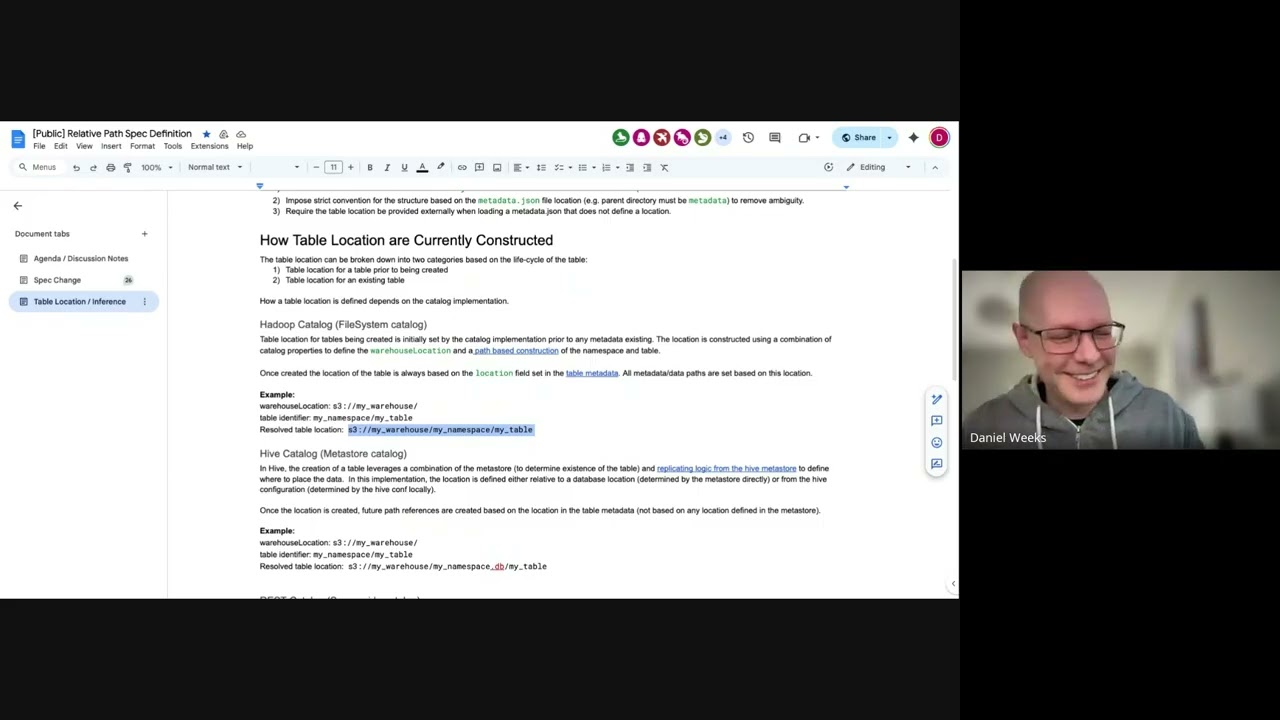Click the Clear formatting icon
The height and width of the screenshot is (720, 1280).
click(664, 168)
